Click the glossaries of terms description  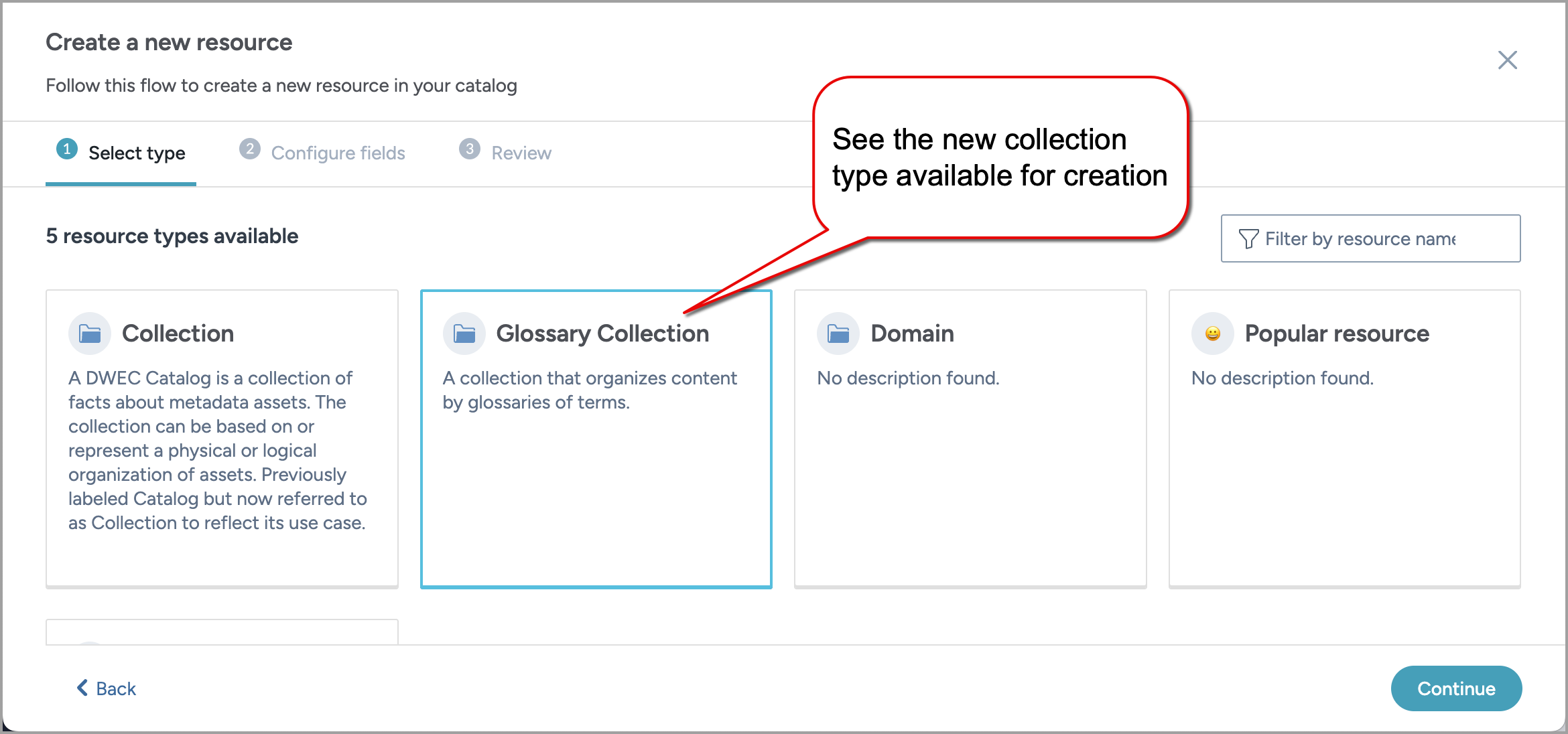(590, 390)
